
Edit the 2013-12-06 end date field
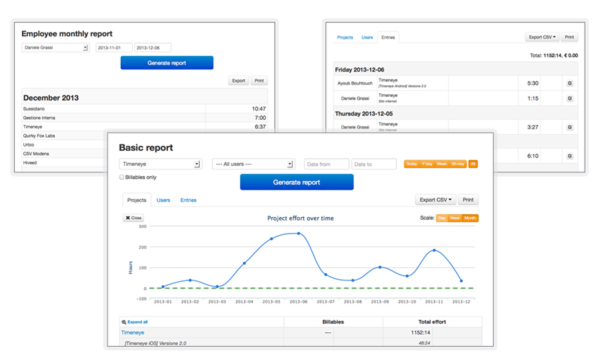coord(153,48)
